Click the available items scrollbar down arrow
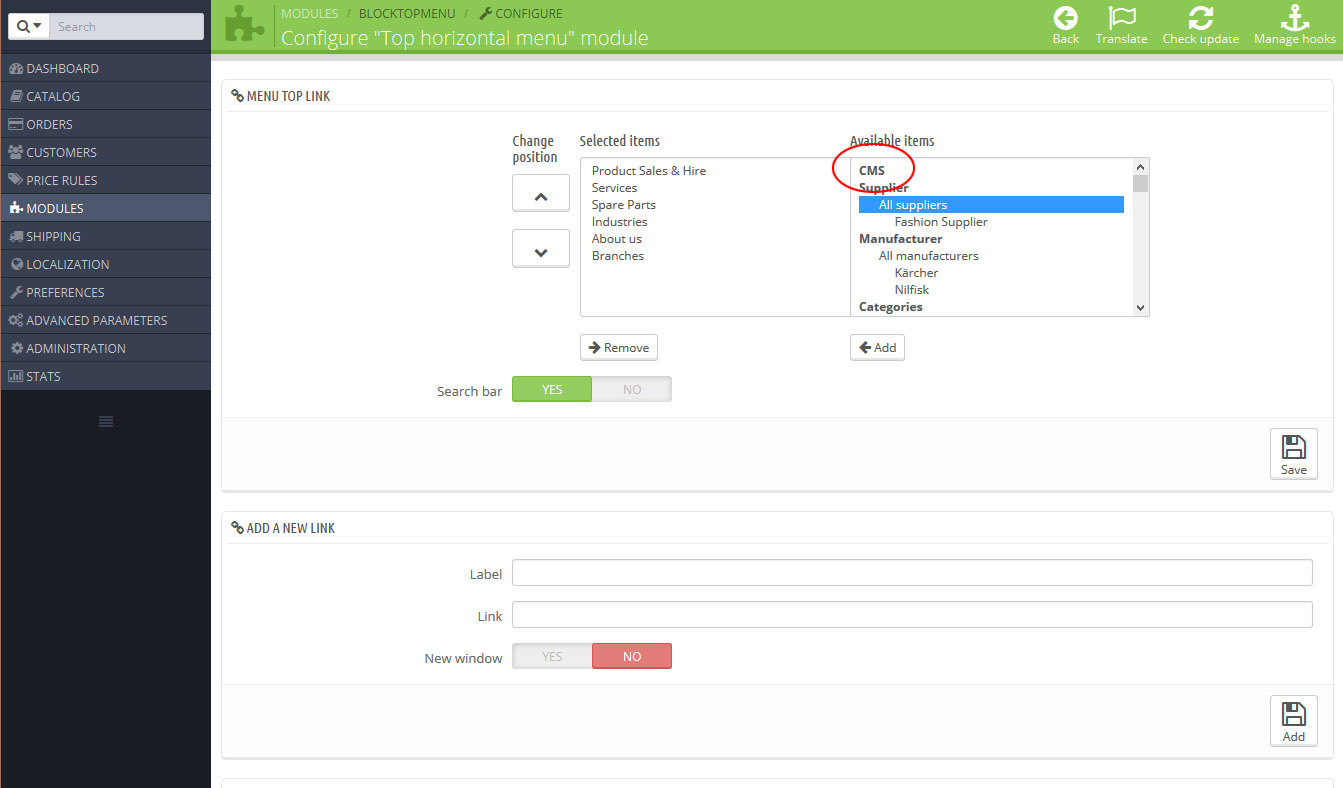This screenshot has height=788, width=1343. pyautogui.click(x=1140, y=308)
